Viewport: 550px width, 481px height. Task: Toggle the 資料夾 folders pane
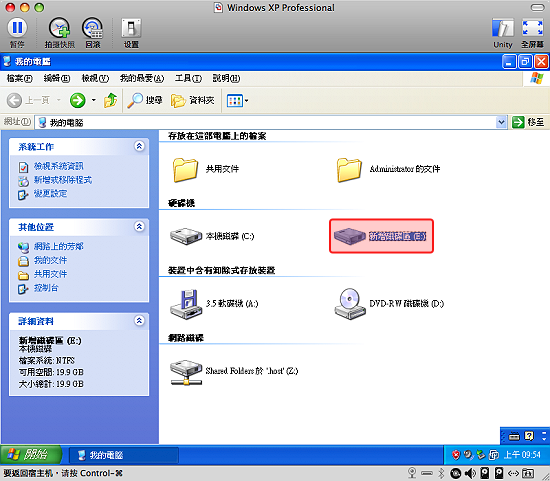193,100
